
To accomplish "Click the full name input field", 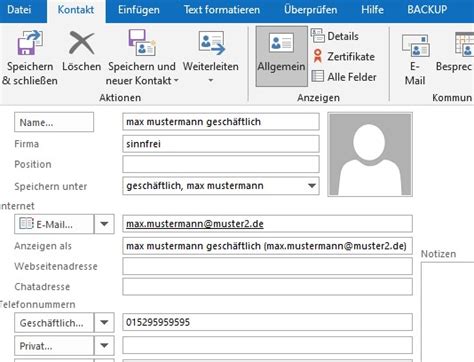I will click(x=221, y=122).
